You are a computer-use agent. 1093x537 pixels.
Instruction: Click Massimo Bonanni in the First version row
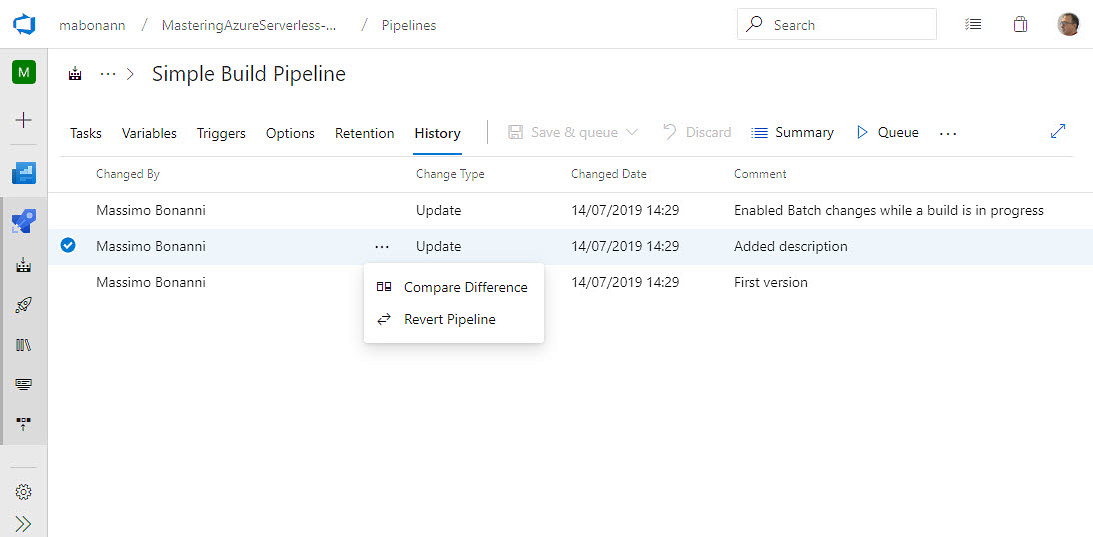151,282
